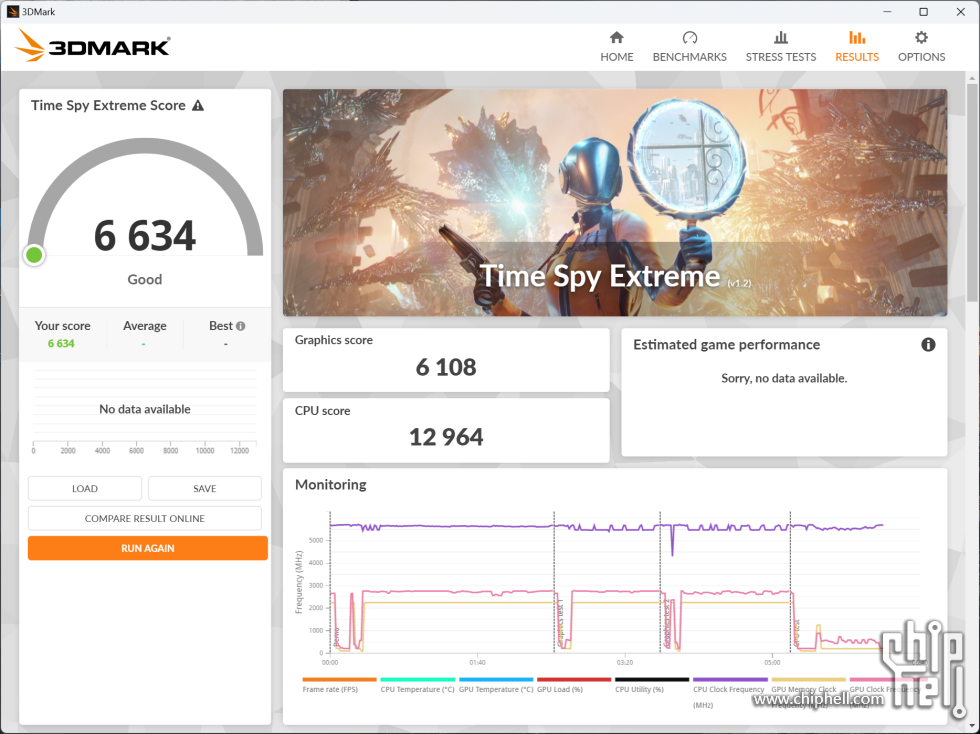Click the Frequency (MHz) axis label

pos(299,582)
